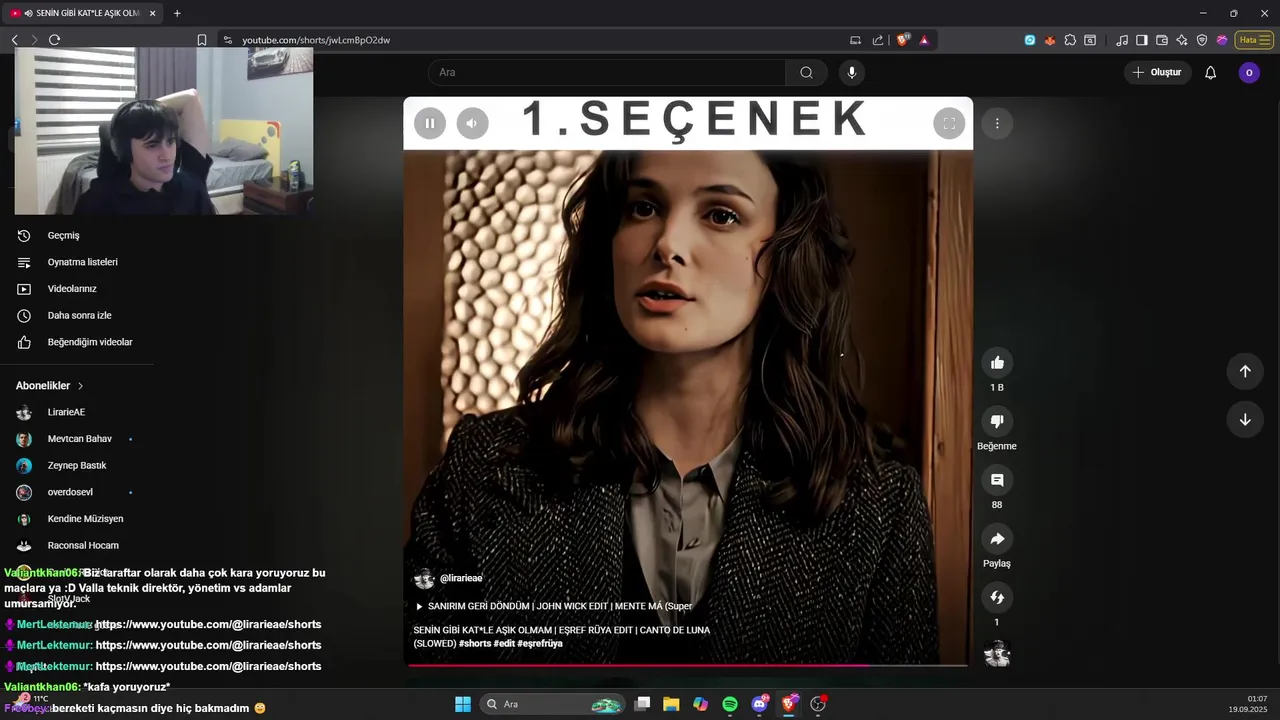Go to the previous short
Screen dimensions: 1280x720
tap(1245, 371)
